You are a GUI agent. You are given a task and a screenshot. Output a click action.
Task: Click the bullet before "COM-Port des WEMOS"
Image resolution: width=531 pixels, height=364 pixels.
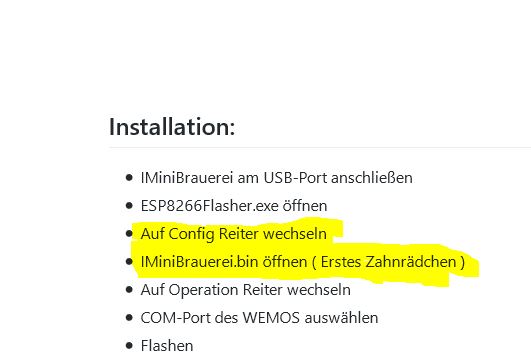pyautogui.click(x=129, y=318)
